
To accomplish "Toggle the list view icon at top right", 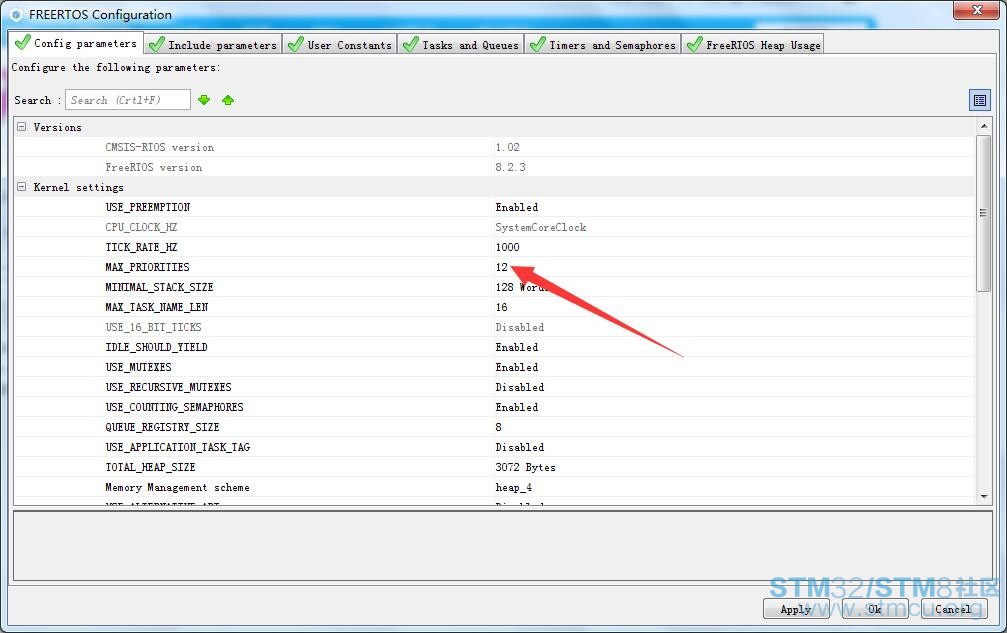I will pos(979,100).
